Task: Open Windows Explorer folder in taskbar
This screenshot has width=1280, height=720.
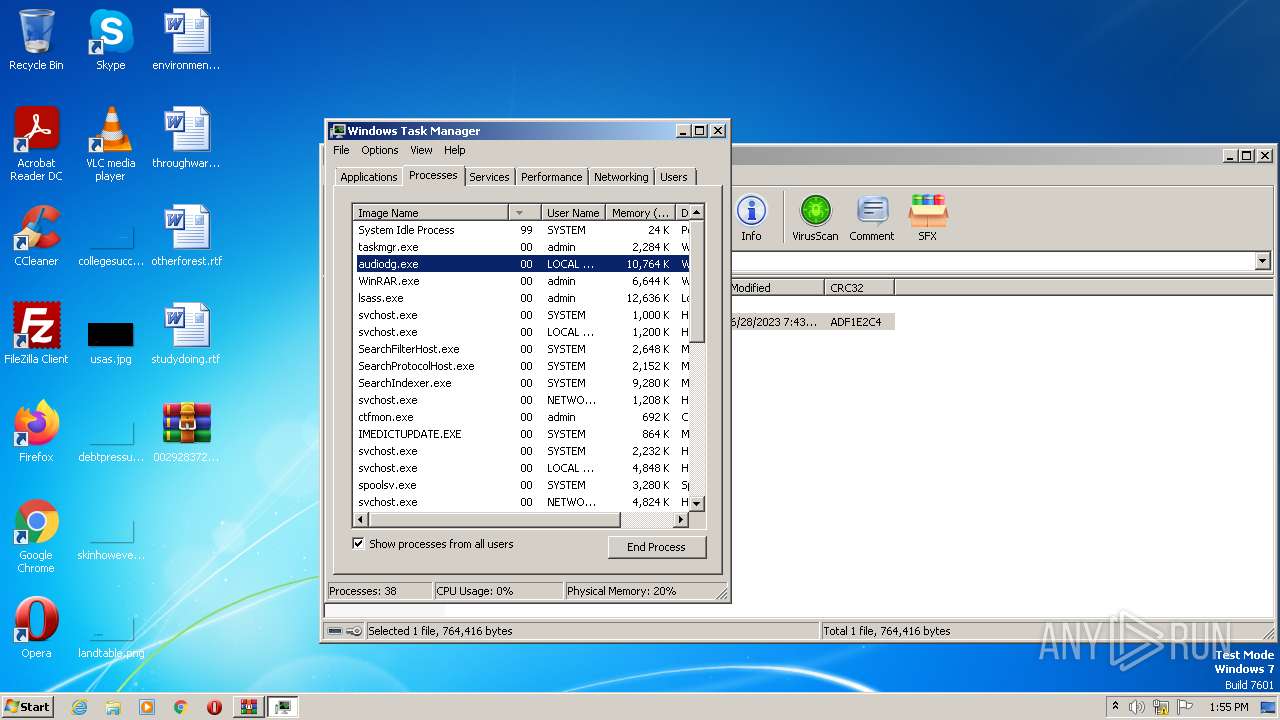Action: point(113,707)
